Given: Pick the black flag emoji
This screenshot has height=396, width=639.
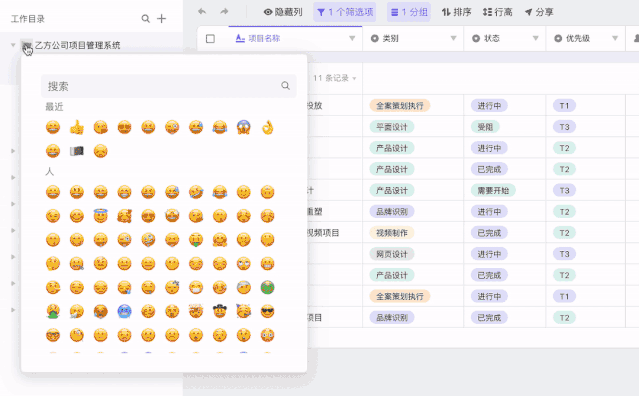Looking at the screenshot, I should (x=77, y=151).
